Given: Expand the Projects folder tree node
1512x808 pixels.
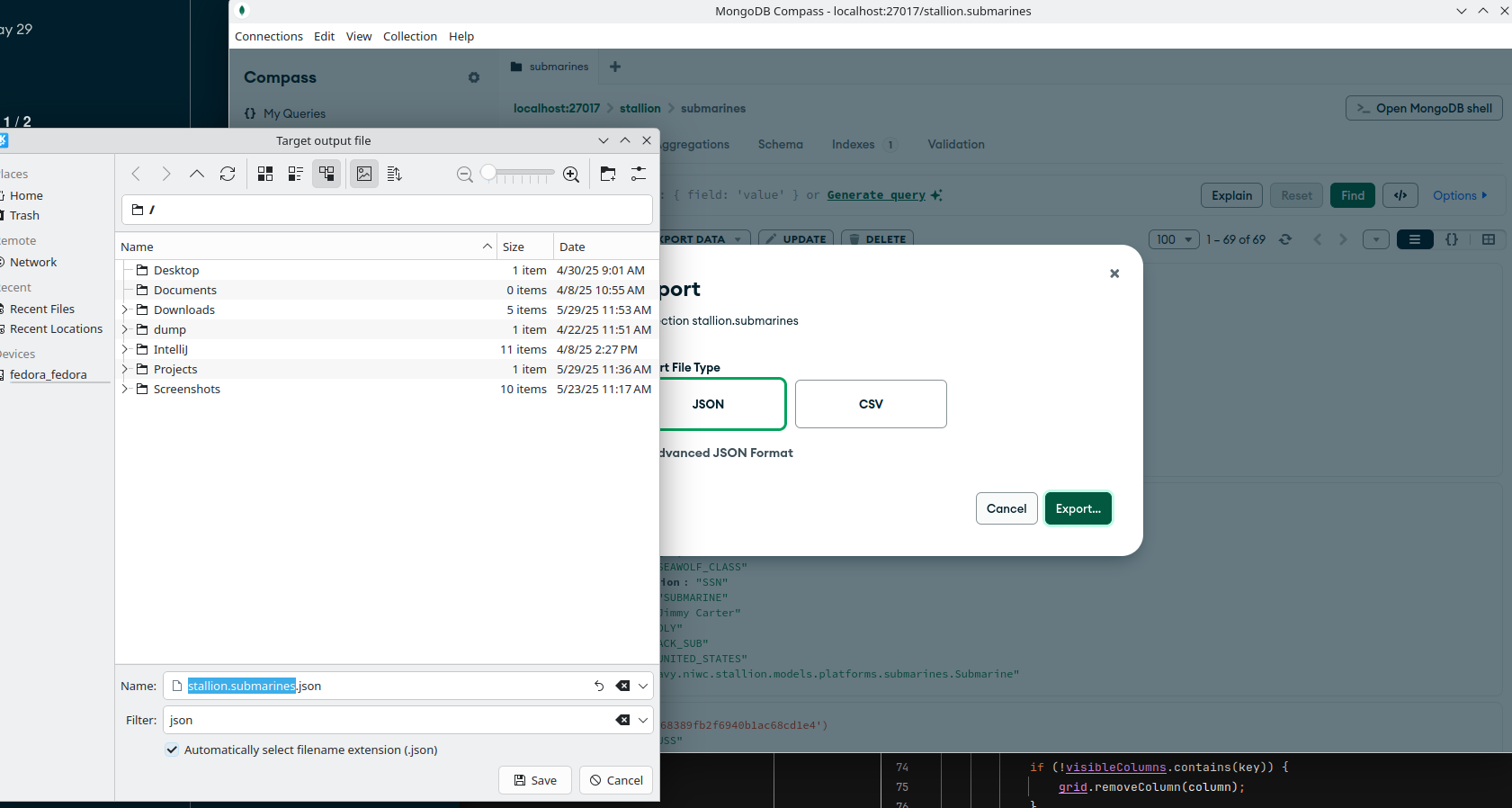Looking at the screenshot, I should click(x=125, y=369).
